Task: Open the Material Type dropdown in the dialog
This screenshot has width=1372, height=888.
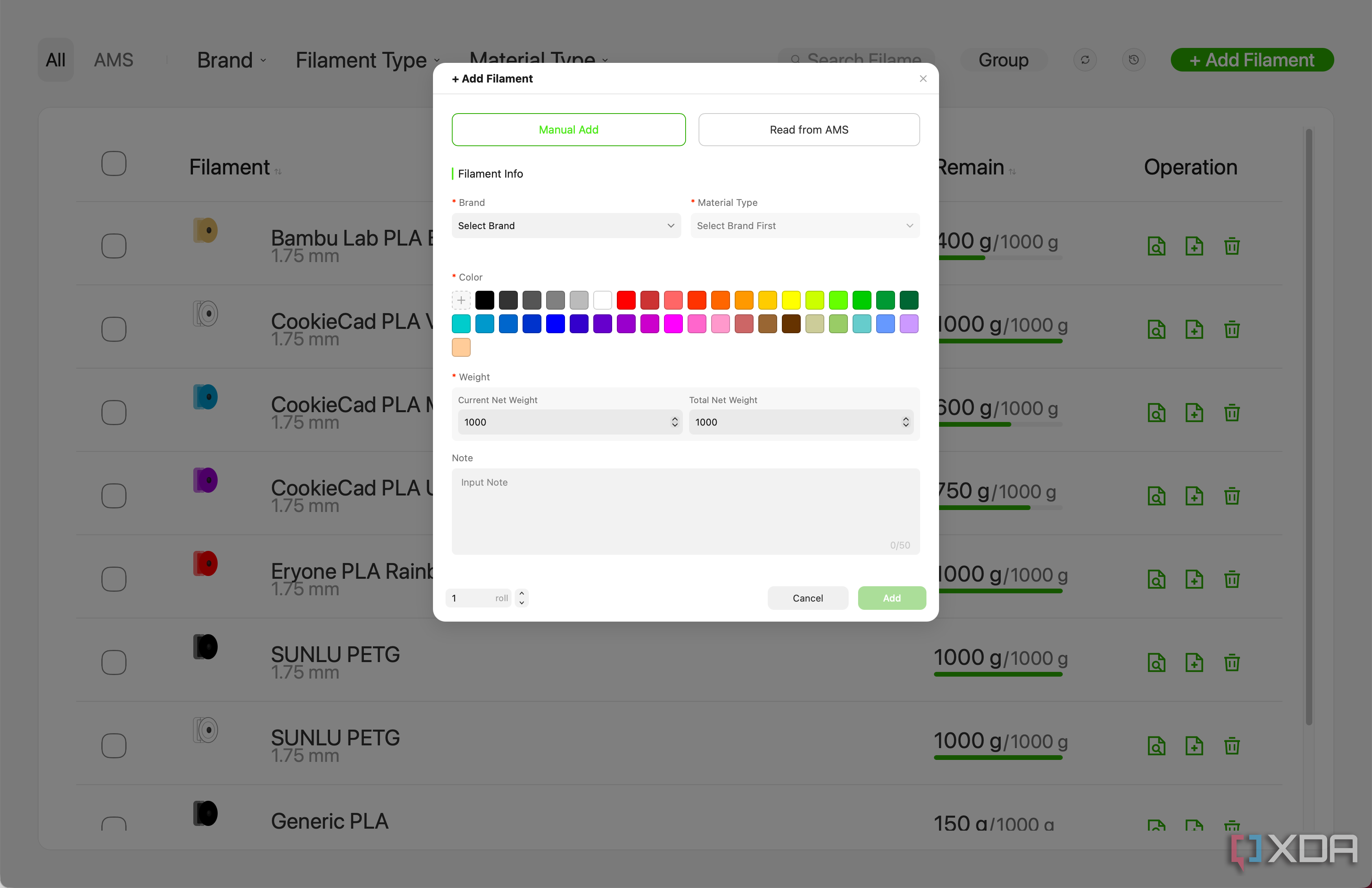Action: pos(805,226)
